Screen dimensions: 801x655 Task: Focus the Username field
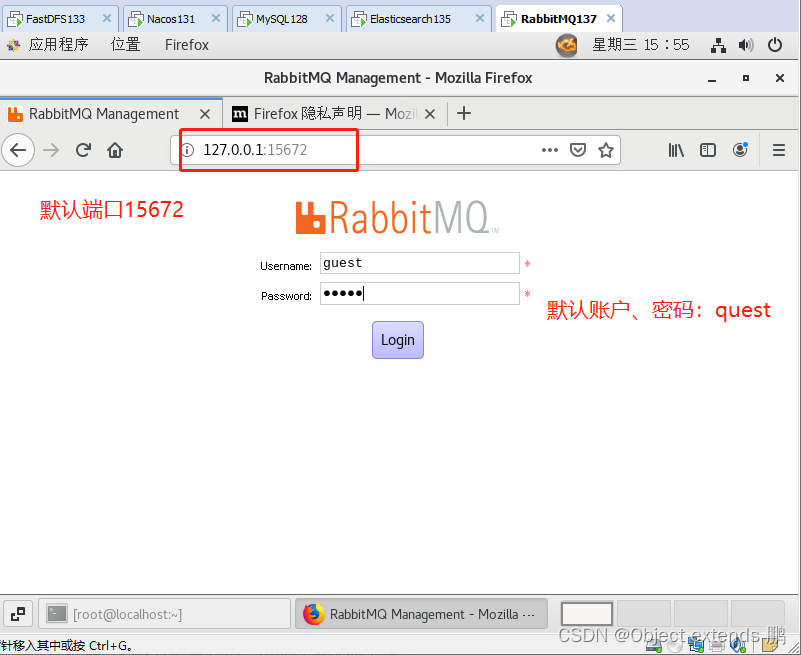[x=420, y=263]
